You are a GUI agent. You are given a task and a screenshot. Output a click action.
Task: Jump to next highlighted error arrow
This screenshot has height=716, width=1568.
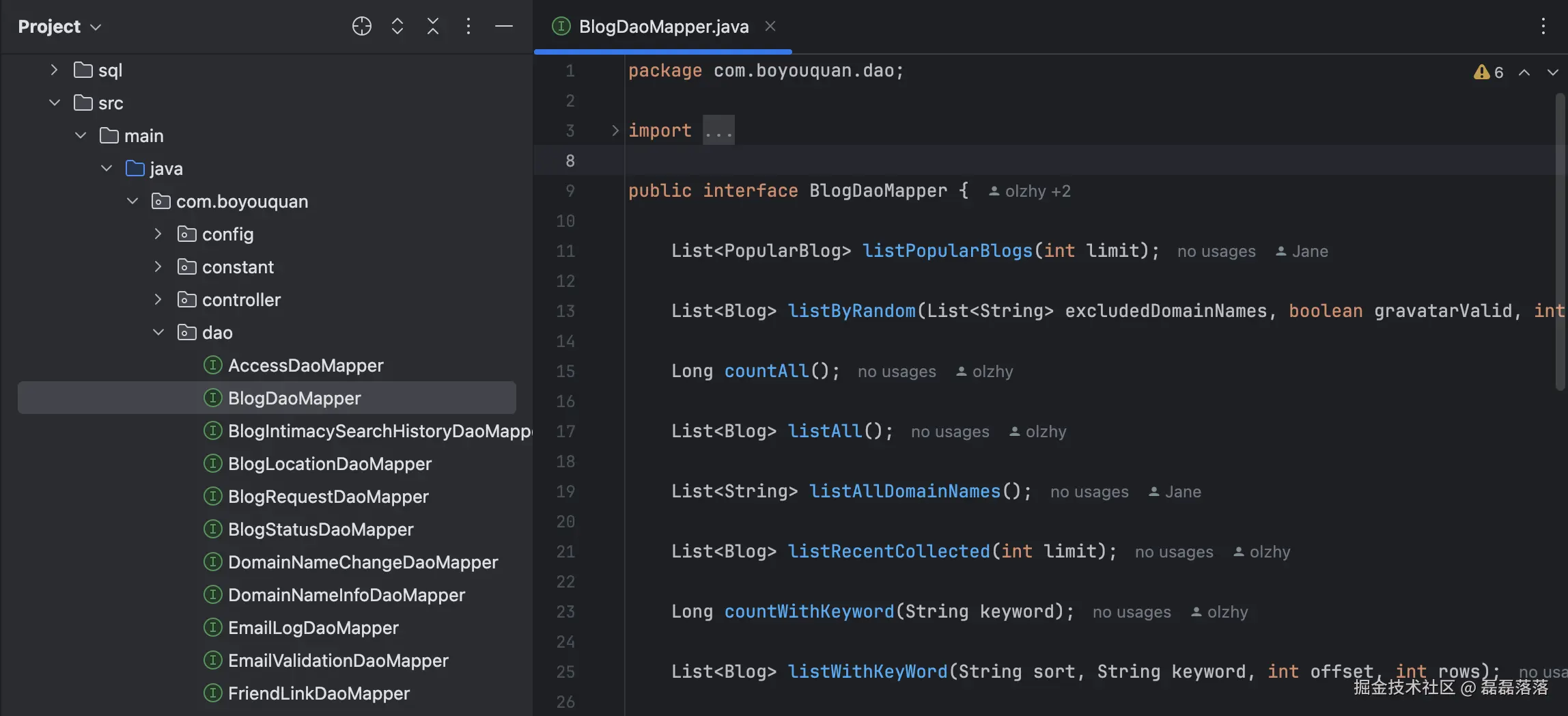click(x=1552, y=72)
